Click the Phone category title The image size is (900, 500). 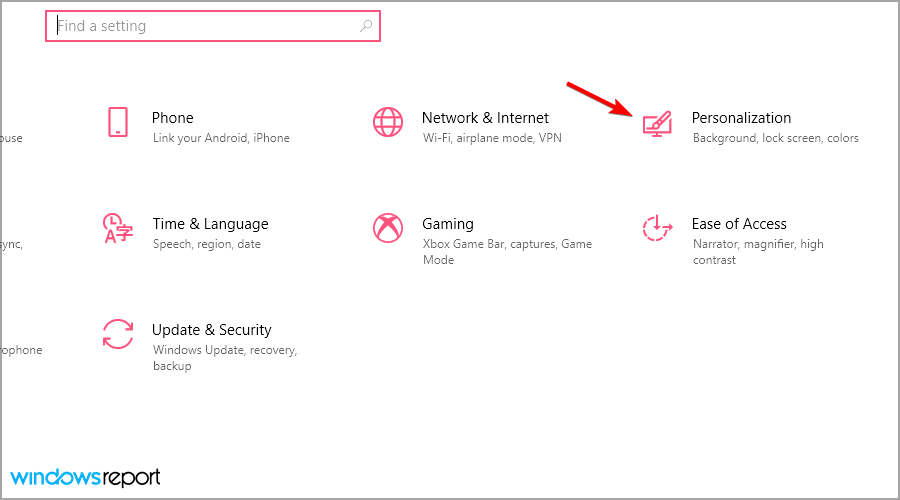pos(172,118)
